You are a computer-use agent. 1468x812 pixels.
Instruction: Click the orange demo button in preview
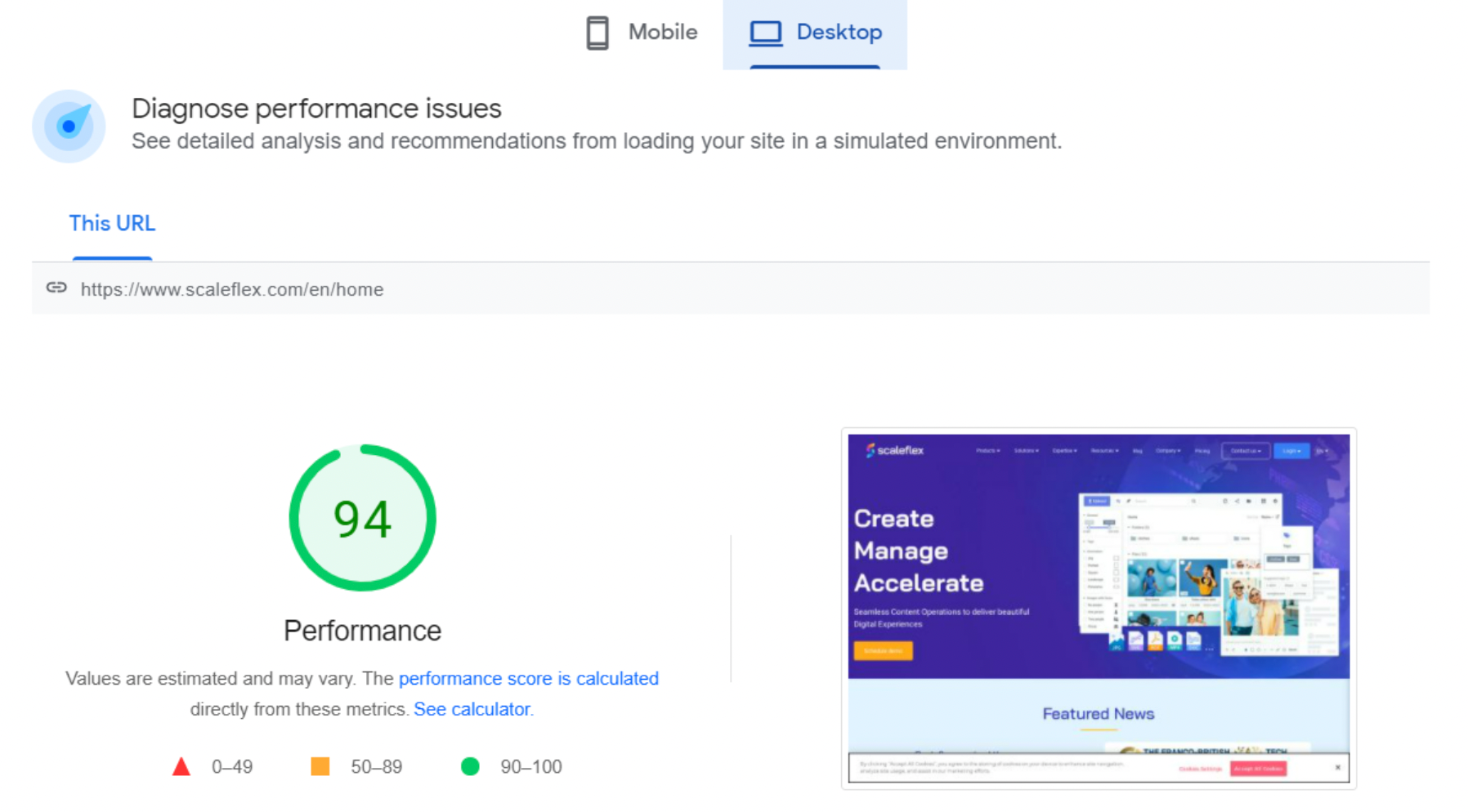pyautogui.click(x=883, y=651)
